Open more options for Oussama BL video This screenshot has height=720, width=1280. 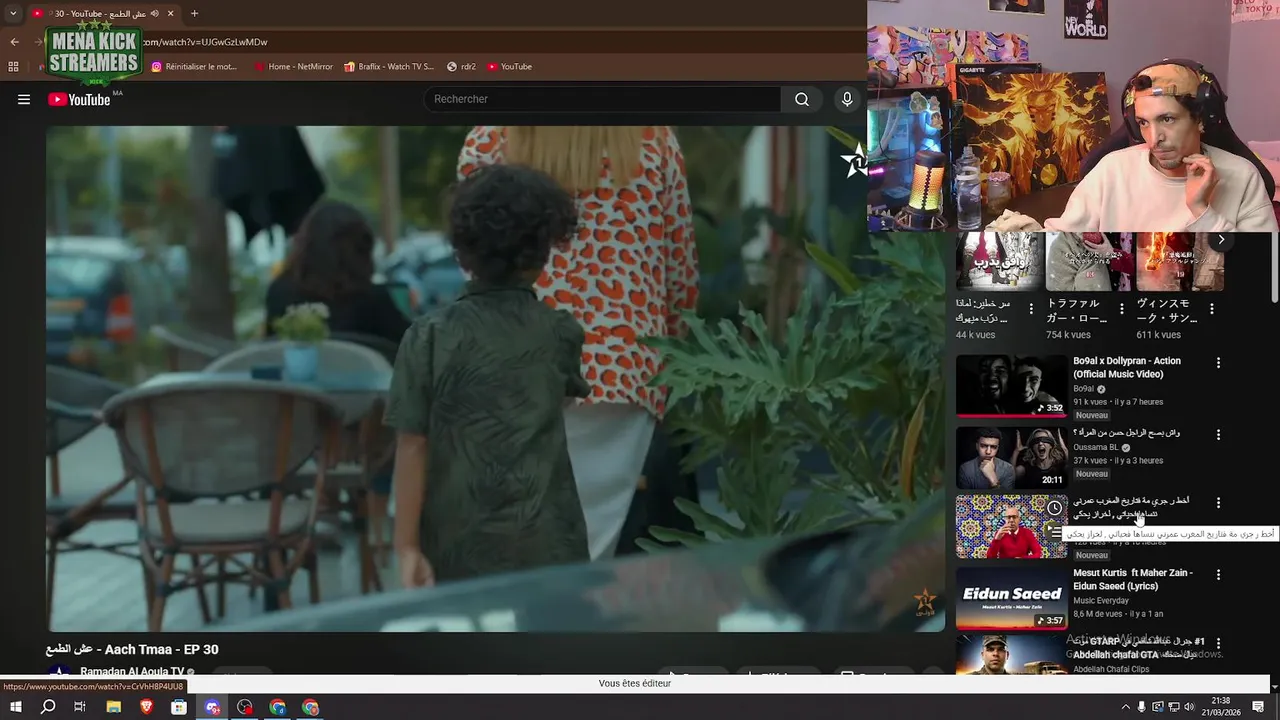point(1218,435)
